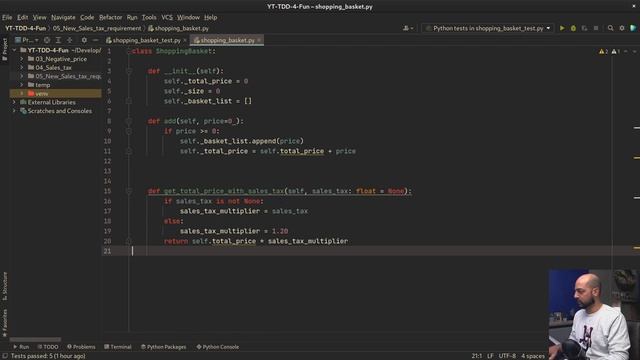Click project panel horizontal scrollbar
Viewport: 640px width, 360px height.
[x=36, y=339]
